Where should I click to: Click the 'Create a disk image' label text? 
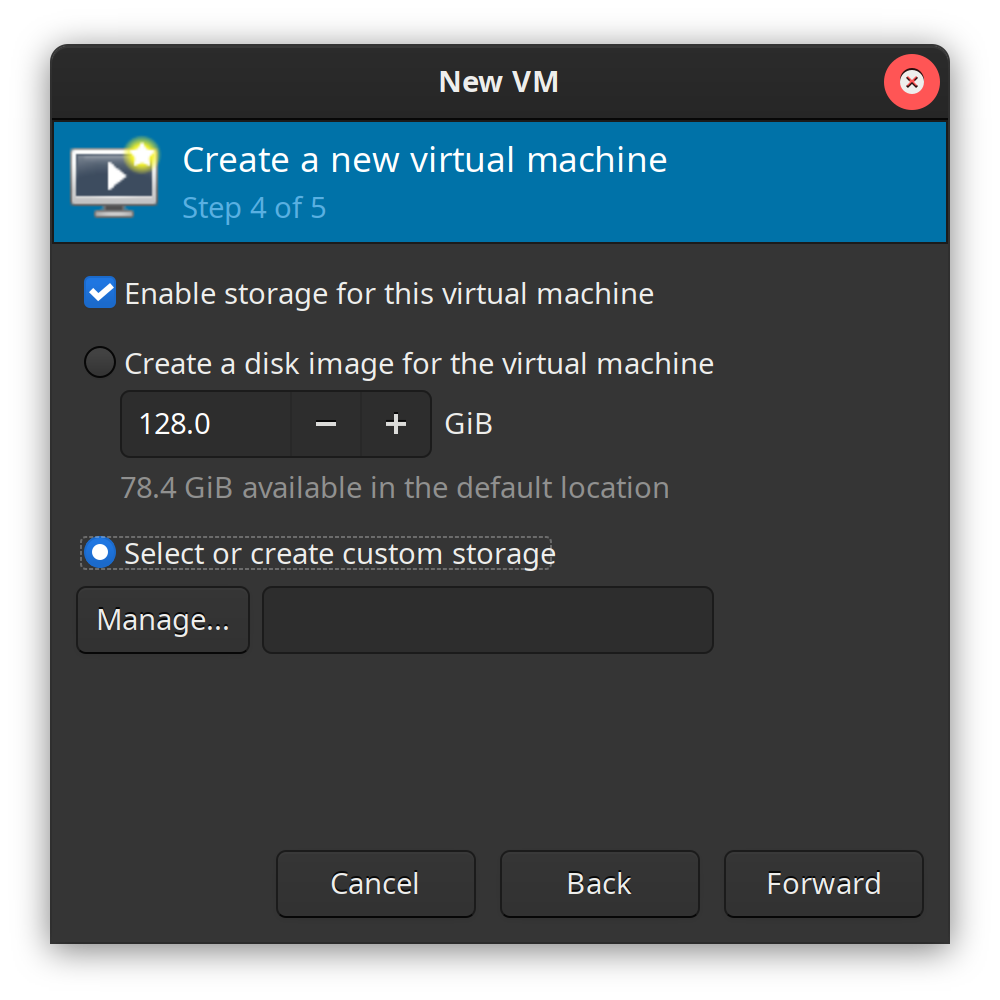pyautogui.click(x=419, y=363)
